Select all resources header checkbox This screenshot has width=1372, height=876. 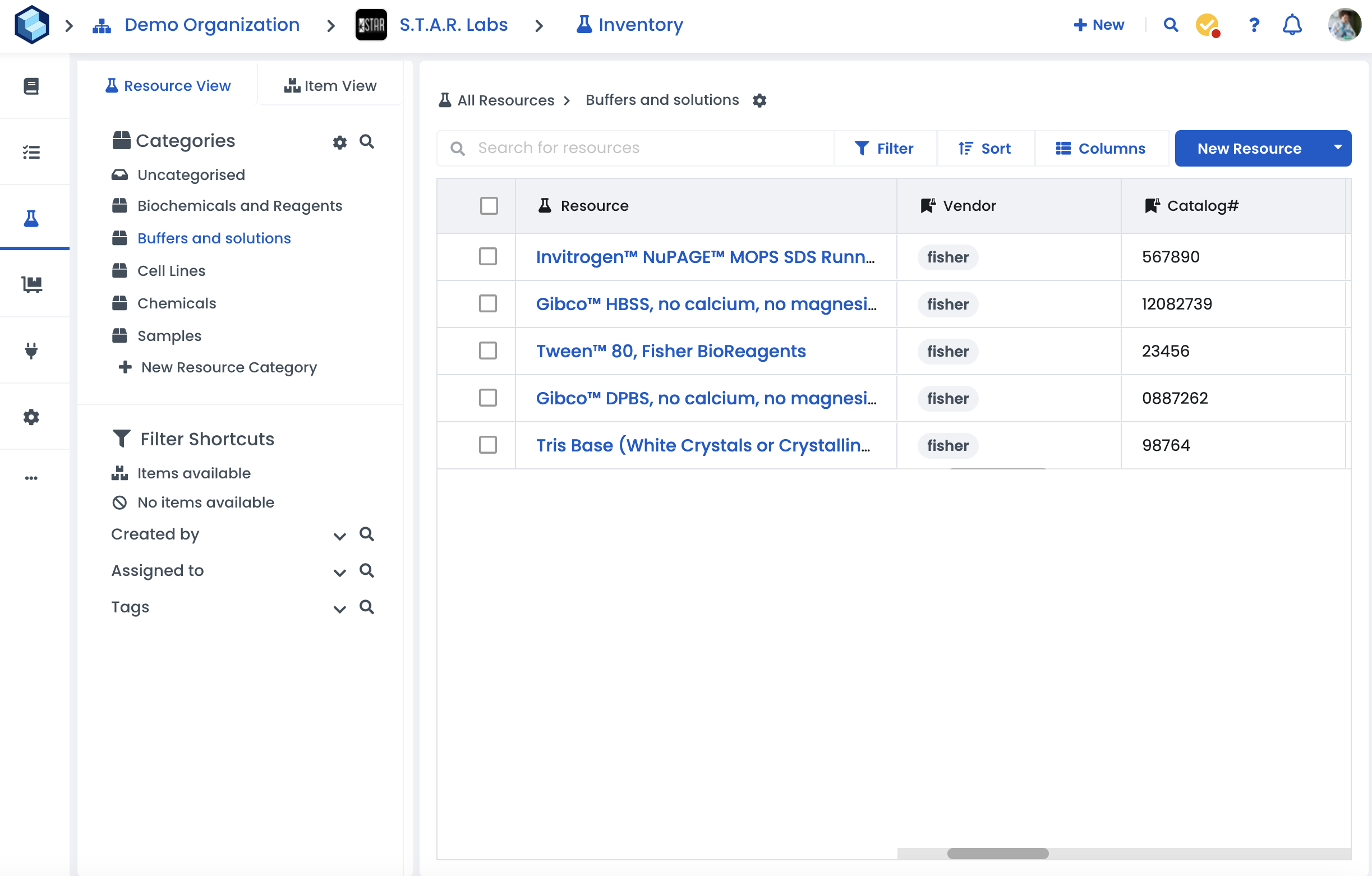489,206
